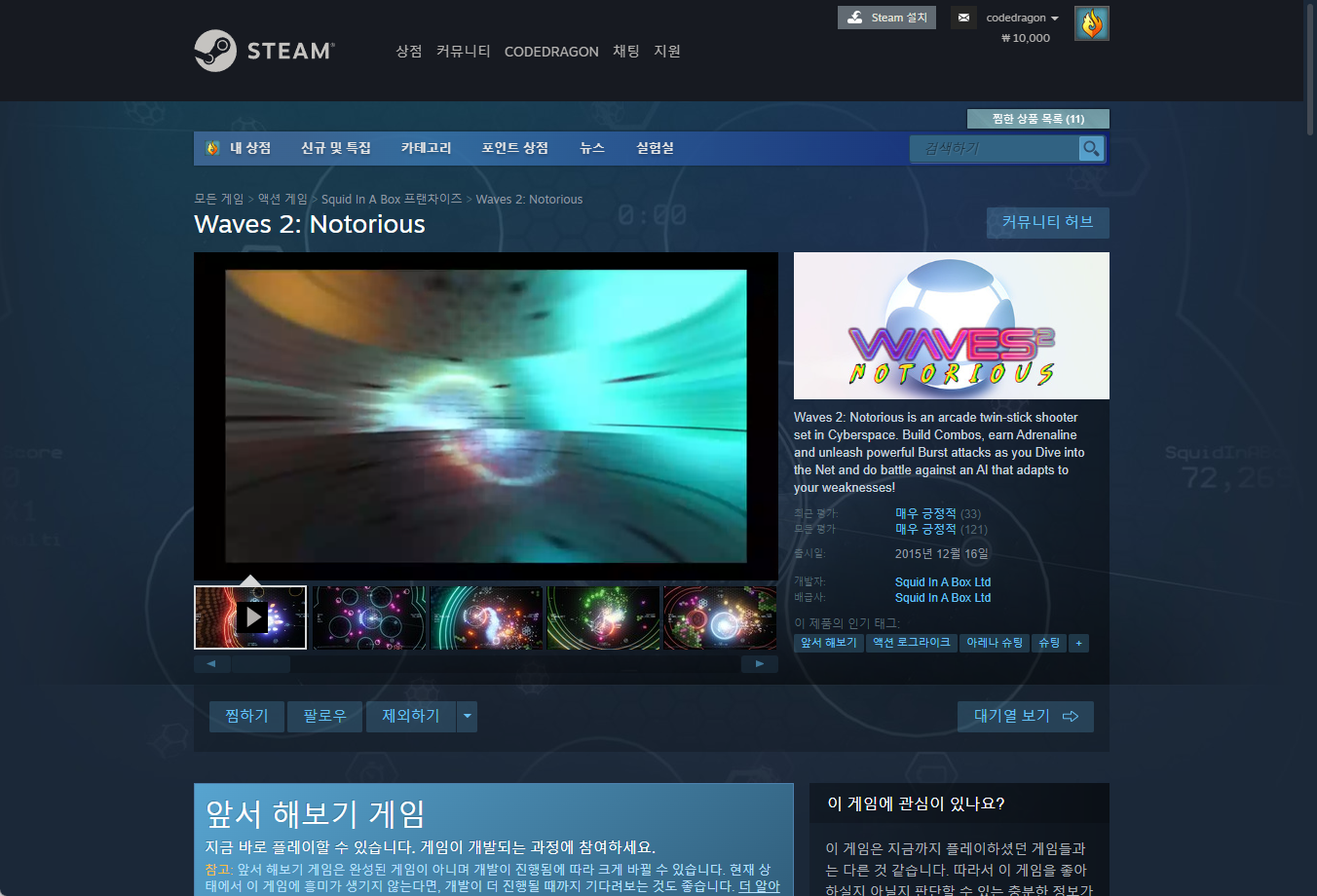
Task: Open the CODEDRAGON menu
Action: pyautogui.click(x=551, y=52)
